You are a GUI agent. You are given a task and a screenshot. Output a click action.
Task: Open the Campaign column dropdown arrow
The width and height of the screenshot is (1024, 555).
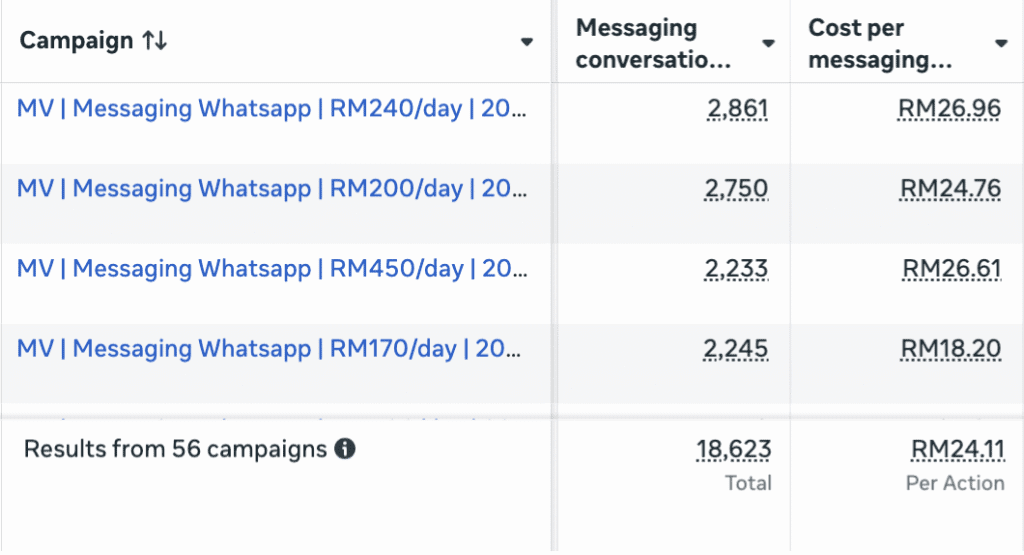[x=527, y=42]
